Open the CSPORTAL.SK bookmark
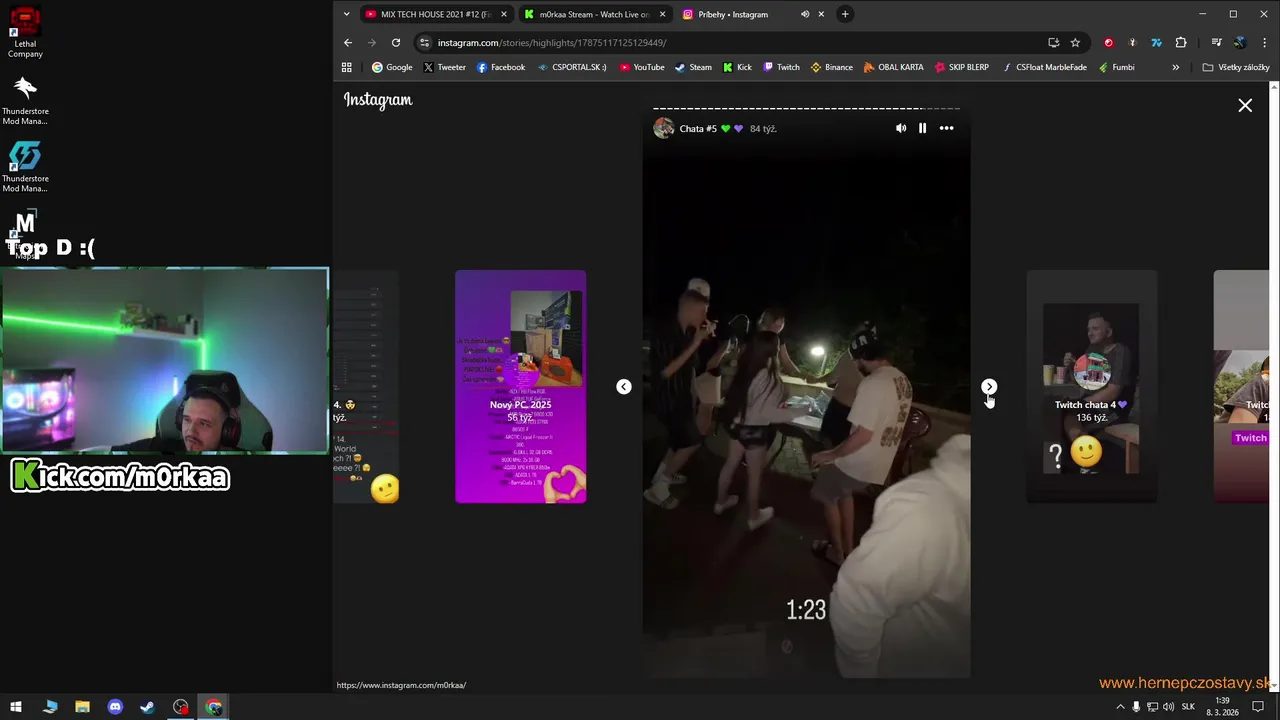Image resolution: width=1280 pixels, height=720 pixels. tap(572, 67)
